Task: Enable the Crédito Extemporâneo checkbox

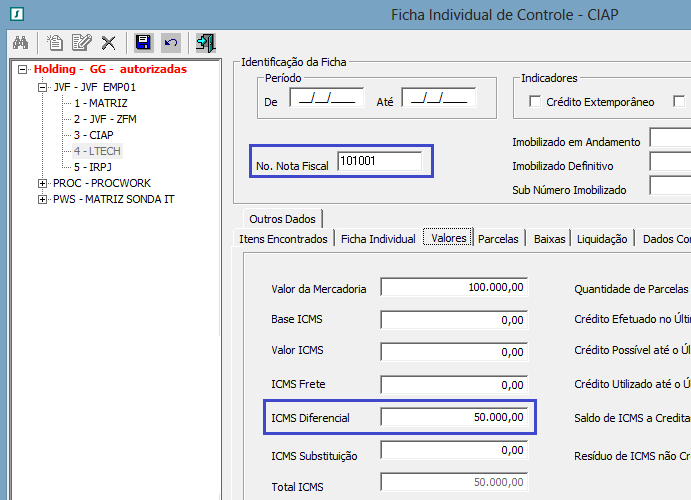Action: coord(536,102)
